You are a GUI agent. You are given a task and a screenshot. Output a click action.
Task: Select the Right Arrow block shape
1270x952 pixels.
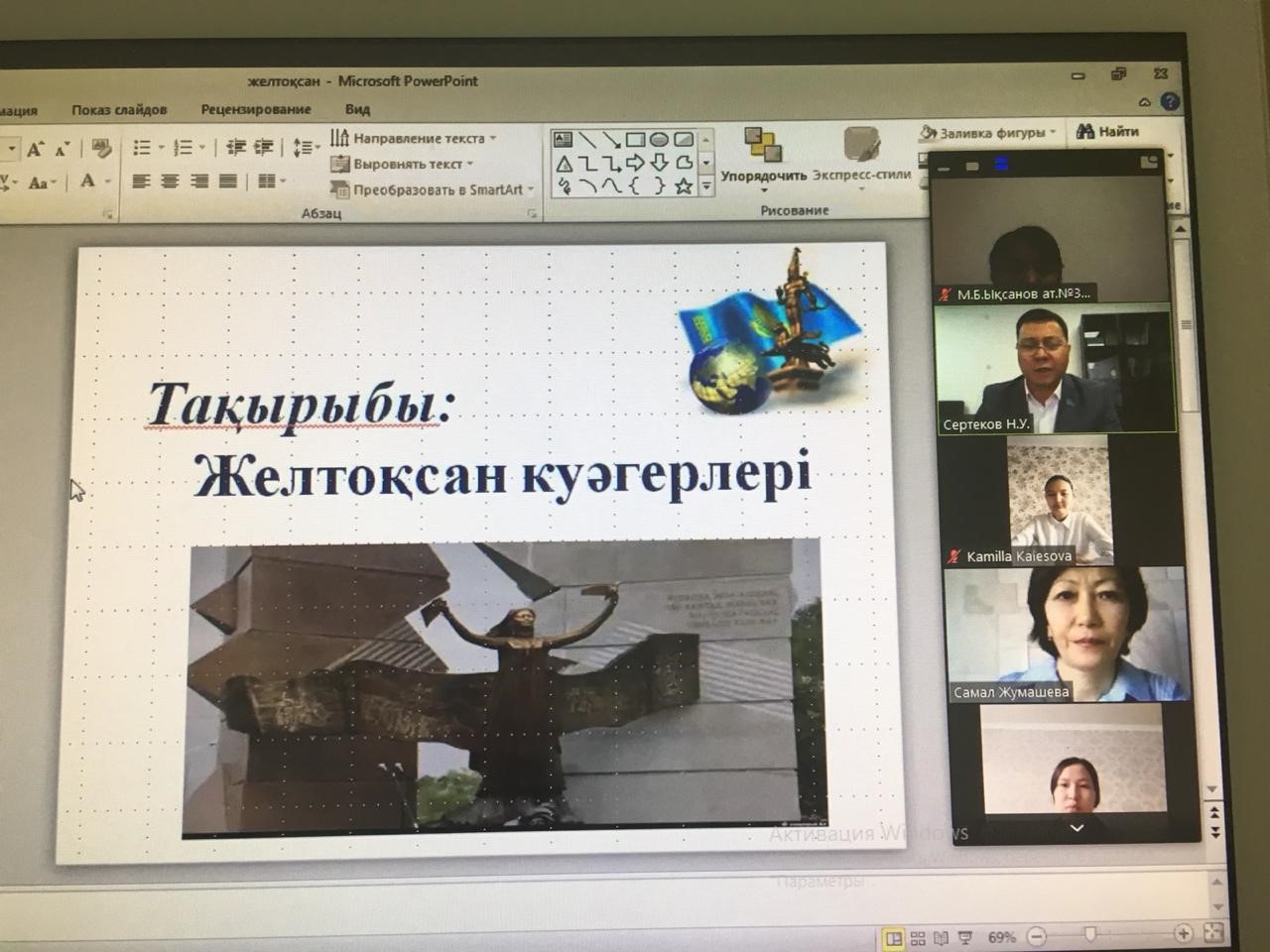coord(635,163)
